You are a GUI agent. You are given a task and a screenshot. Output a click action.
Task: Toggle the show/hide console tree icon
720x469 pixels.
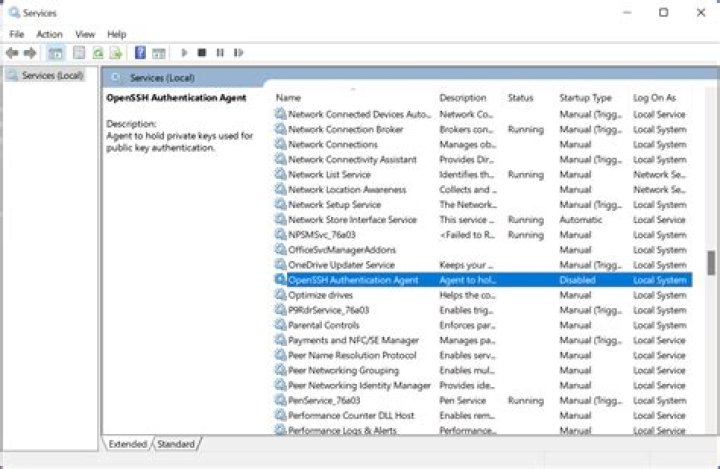point(56,52)
